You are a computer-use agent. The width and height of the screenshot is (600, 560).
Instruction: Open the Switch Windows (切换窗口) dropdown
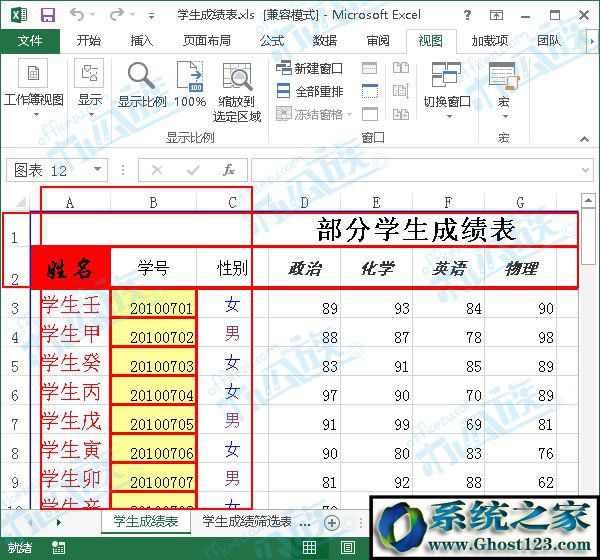pyautogui.click(x=447, y=90)
